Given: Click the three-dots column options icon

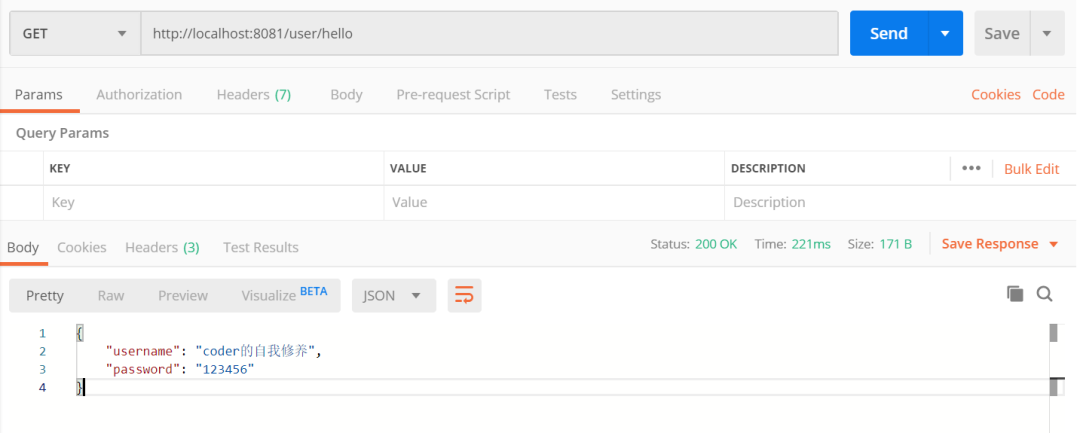Looking at the screenshot, I should tap(971, 168).
